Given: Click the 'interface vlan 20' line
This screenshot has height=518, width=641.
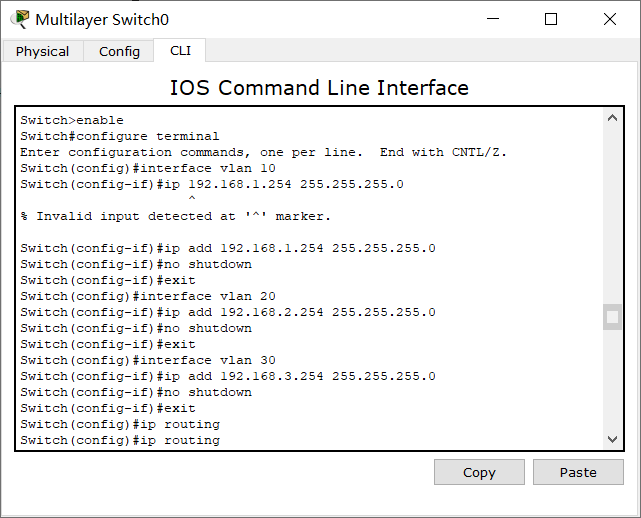Looking at the screenshot, I should click(148, 296).
